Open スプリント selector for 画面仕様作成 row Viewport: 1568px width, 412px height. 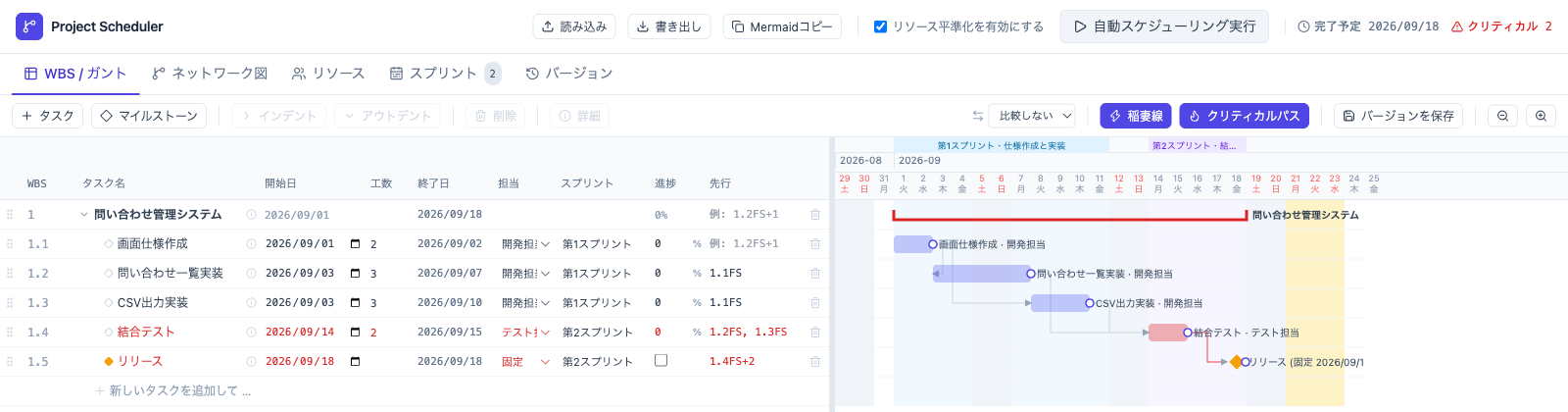pyautogui.click(x=598, y=244)
